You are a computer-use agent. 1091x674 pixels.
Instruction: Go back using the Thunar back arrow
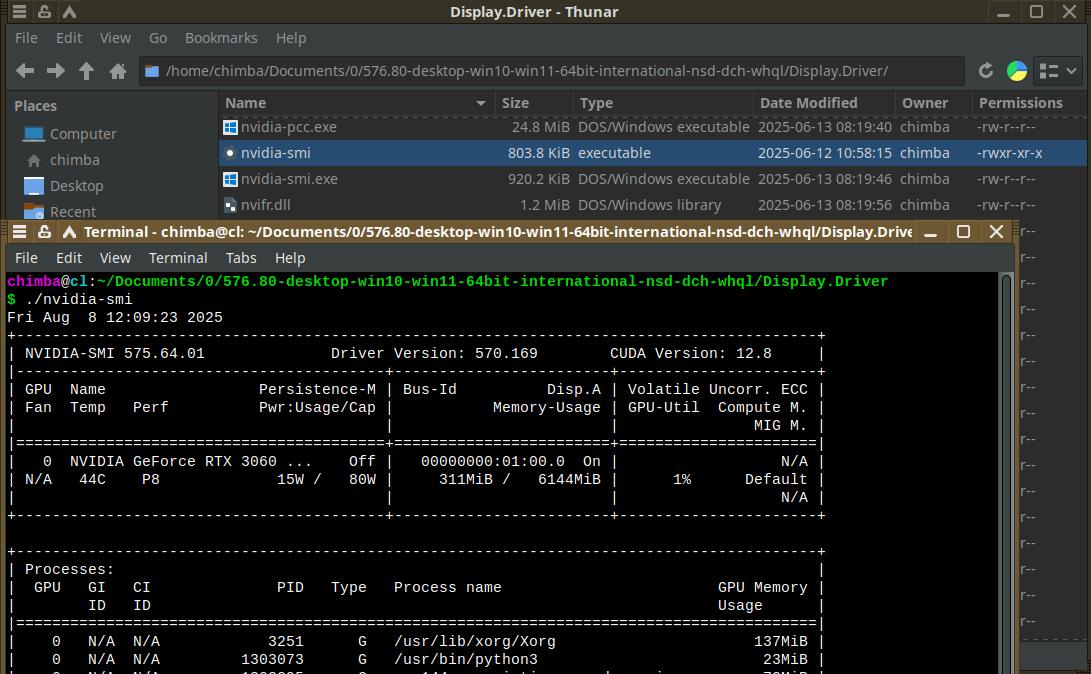[25, 71]
